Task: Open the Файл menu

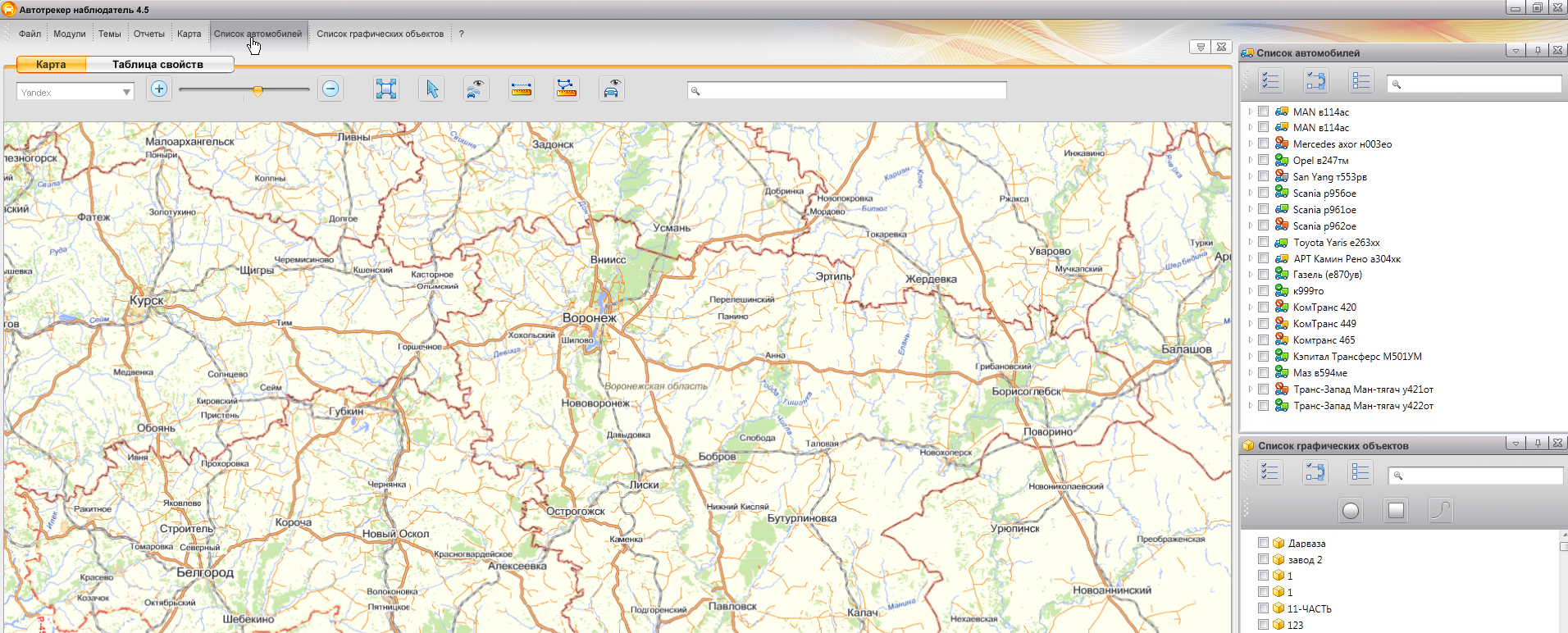Action: (30, 34)
